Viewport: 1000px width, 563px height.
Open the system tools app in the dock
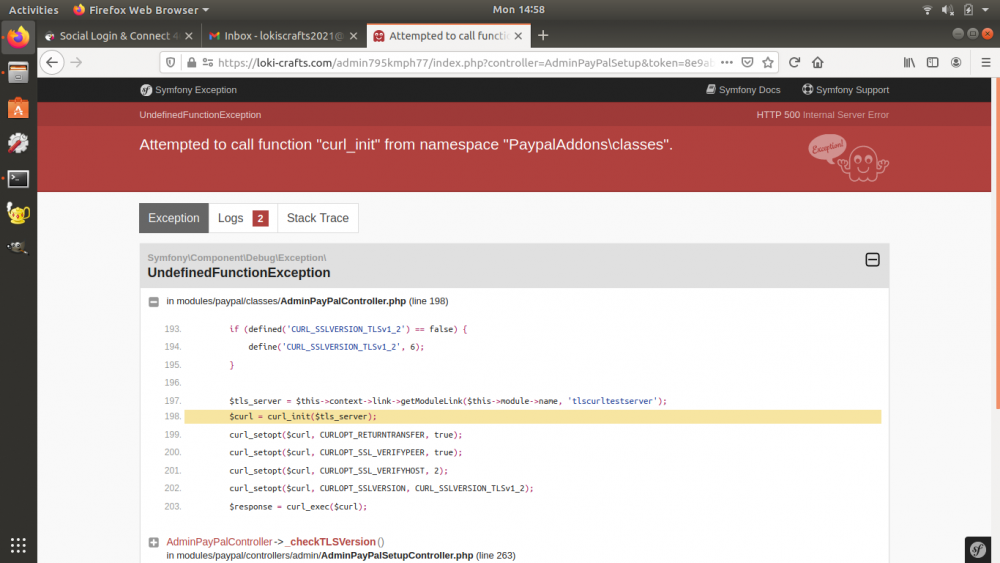pyautogui.click(x=18, y=143)
